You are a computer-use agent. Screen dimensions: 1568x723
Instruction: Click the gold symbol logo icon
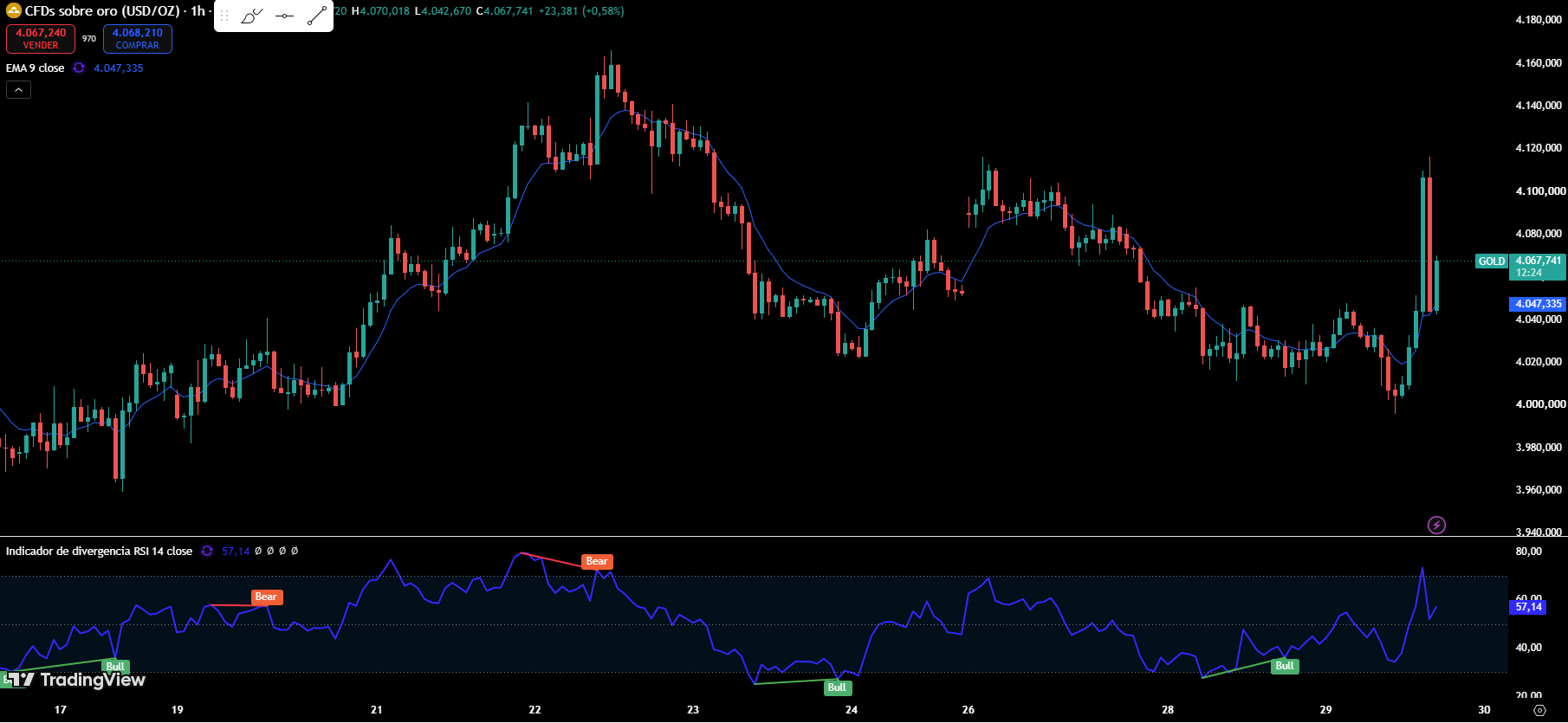coord(13,10)
